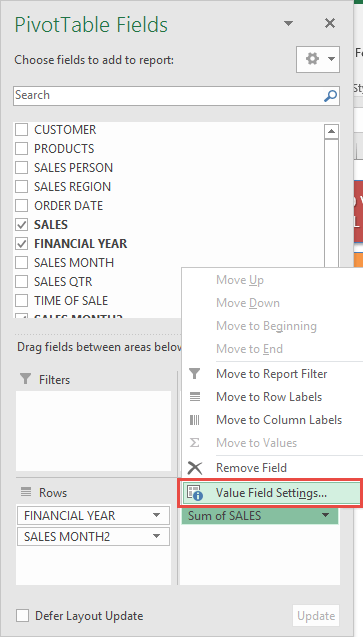The width and height of the screenshot is (363, 637).
Task: Open the SALES MONTH2 row field dropdown
Action: [156, 537]
